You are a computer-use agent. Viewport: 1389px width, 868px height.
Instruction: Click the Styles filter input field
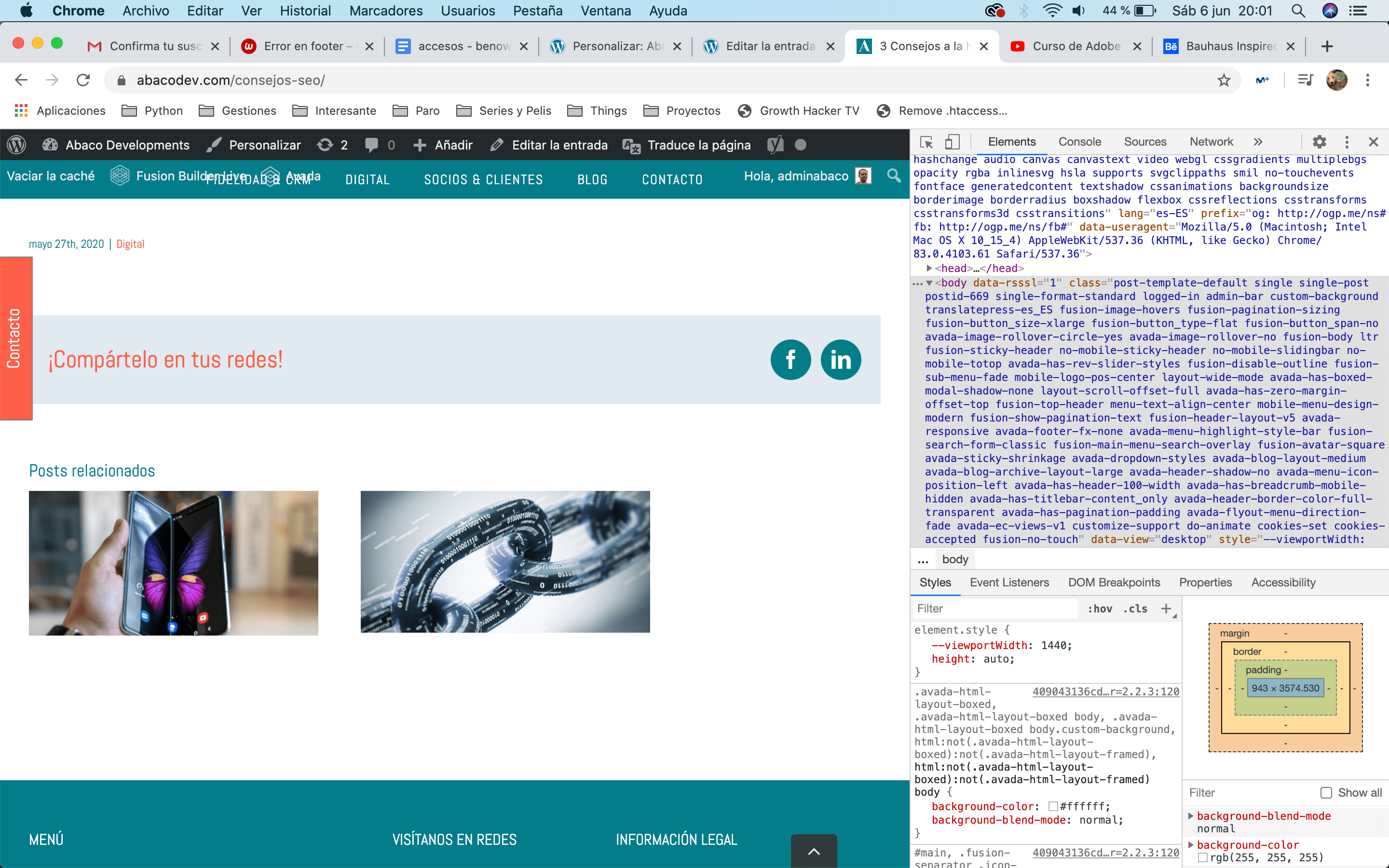pyautogui.click(x=994, y=609)
